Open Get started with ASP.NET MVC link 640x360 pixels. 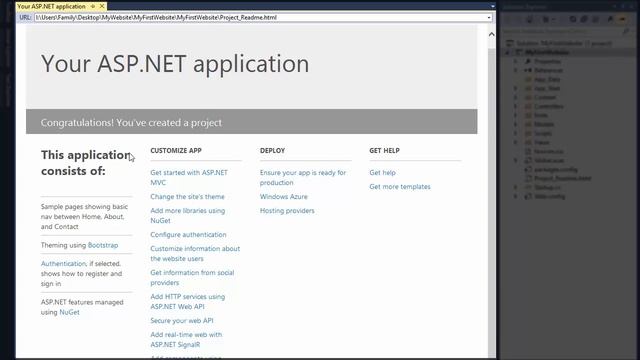[189, 178]
